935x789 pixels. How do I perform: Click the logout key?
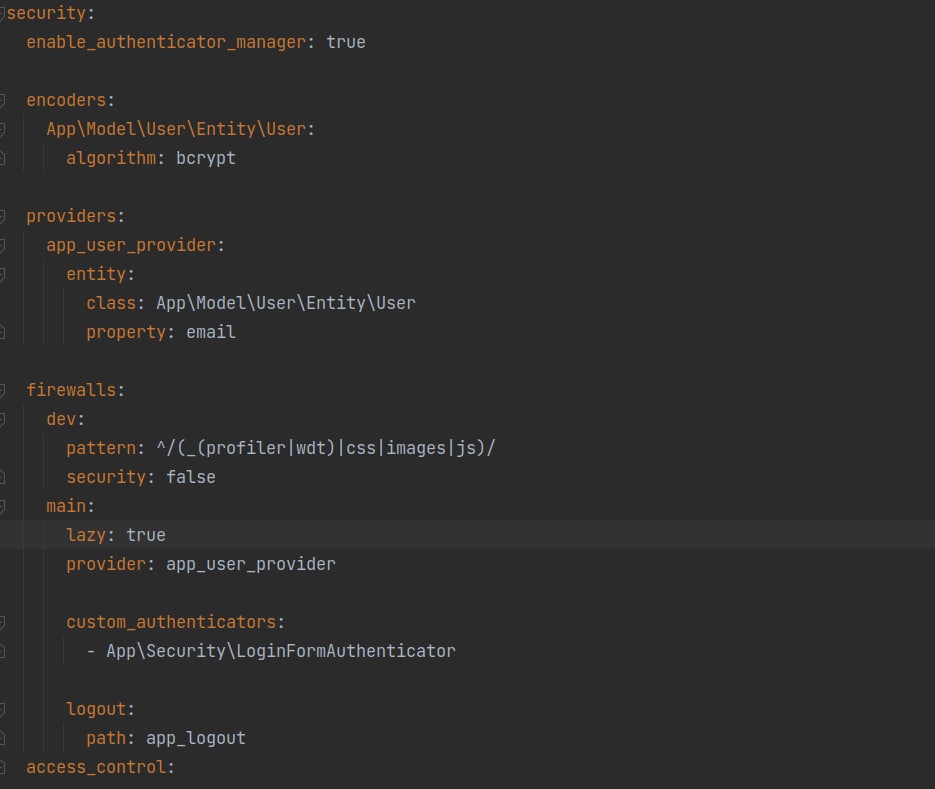tap(96, 709)
